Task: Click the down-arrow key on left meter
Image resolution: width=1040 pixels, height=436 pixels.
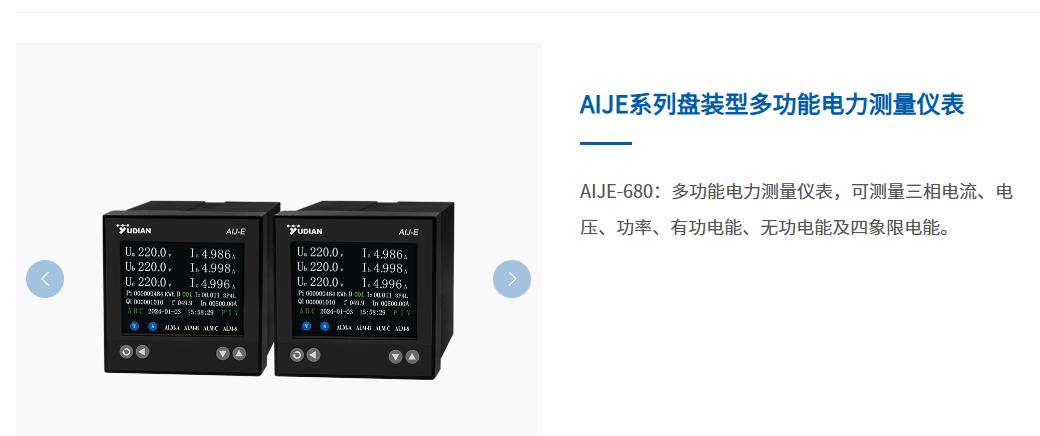Action: [223, 354]
